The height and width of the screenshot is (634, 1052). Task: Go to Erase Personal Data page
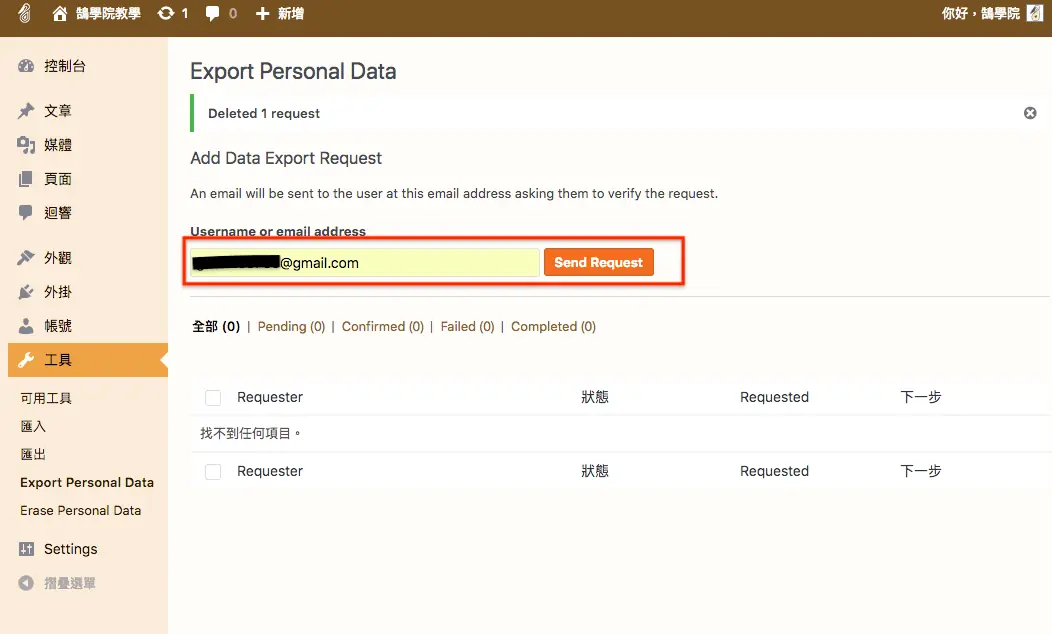(x=81, y=511)
